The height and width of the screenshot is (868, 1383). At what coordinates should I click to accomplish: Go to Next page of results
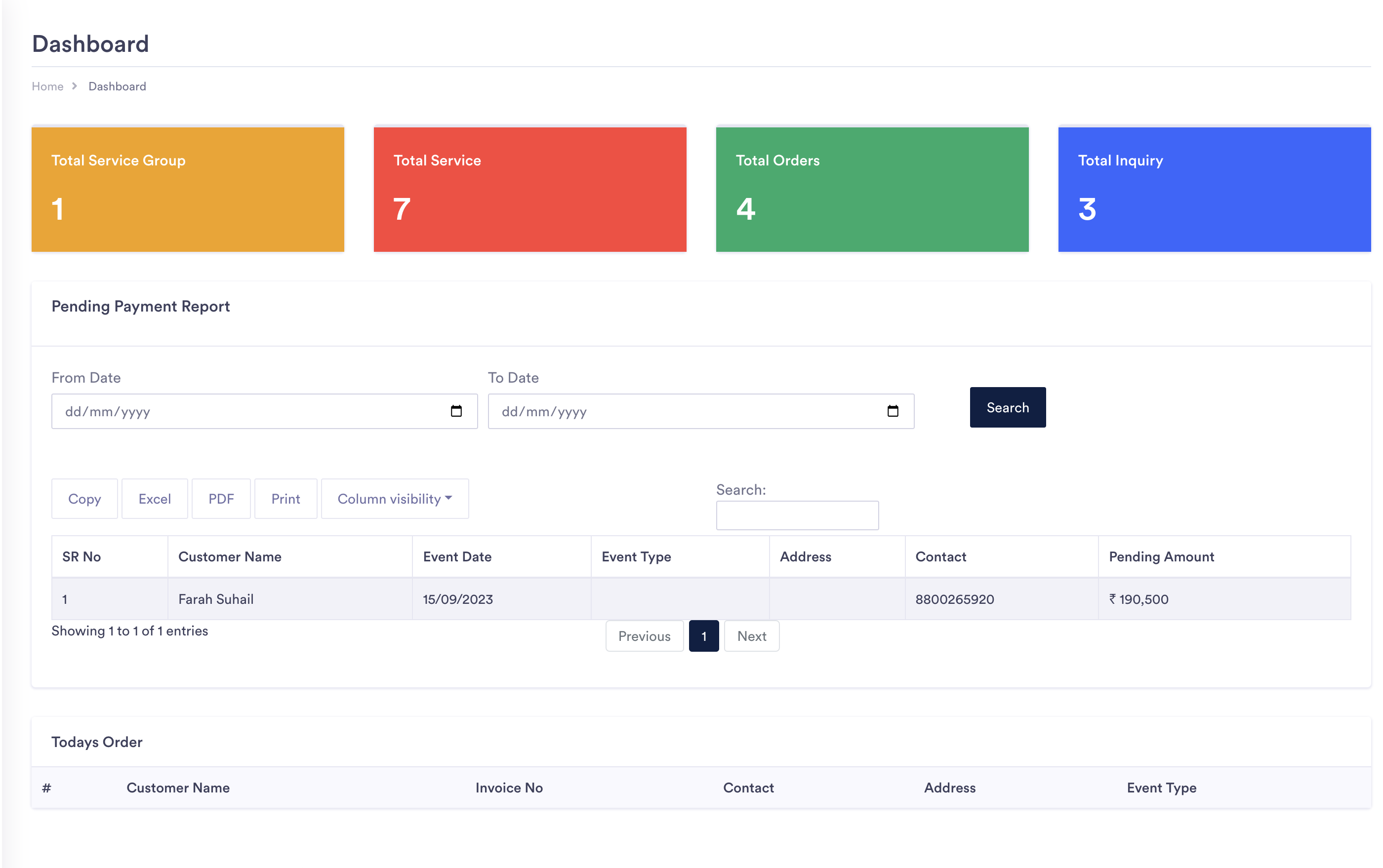[752, 635]
